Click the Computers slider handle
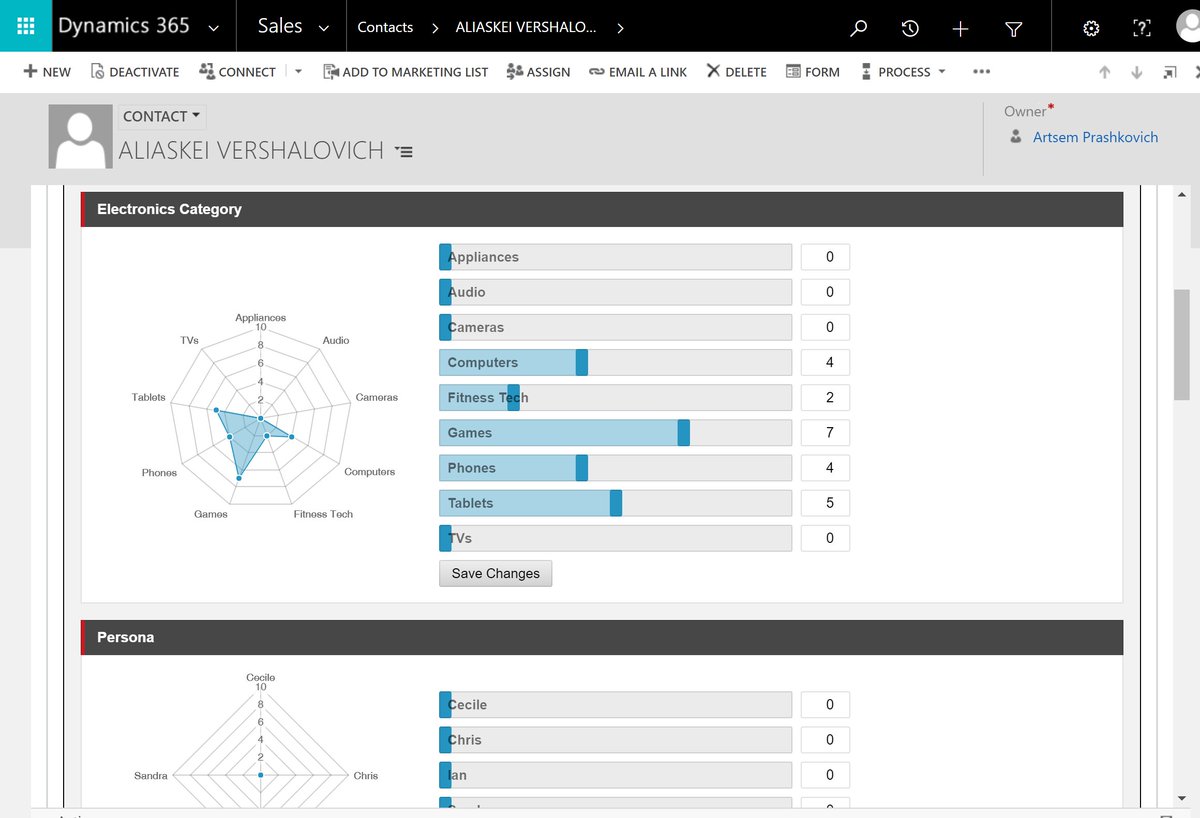Image resolution: width=1200 pixels, height=818 pixels. (x=582, y=362)
